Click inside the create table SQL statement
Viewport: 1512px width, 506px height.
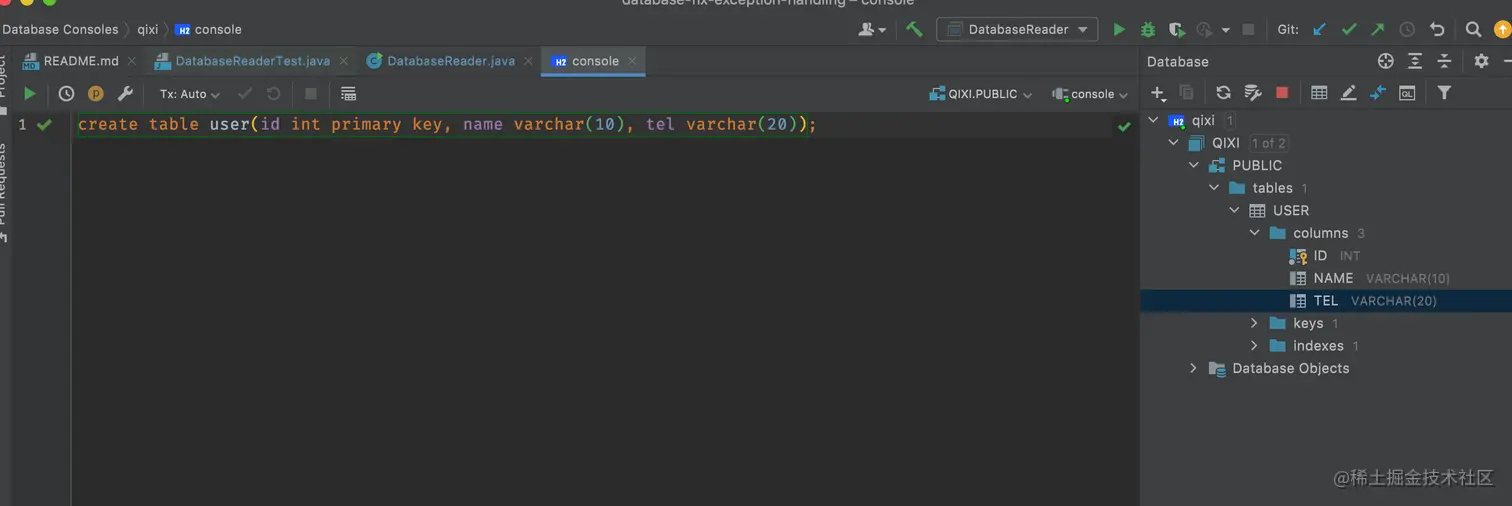click(x=447, y=125)
